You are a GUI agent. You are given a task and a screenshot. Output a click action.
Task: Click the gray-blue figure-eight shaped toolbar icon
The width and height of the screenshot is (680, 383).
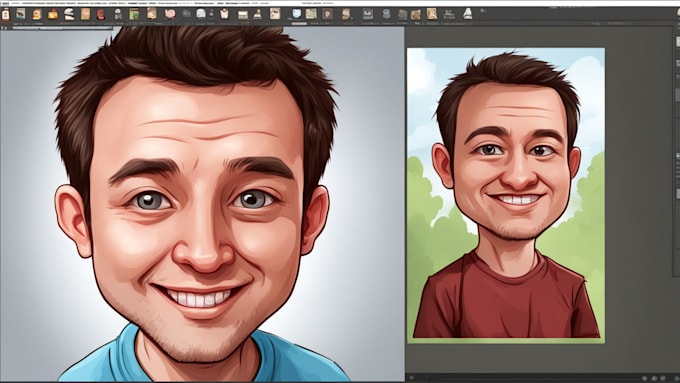click(x=386, y=14)
